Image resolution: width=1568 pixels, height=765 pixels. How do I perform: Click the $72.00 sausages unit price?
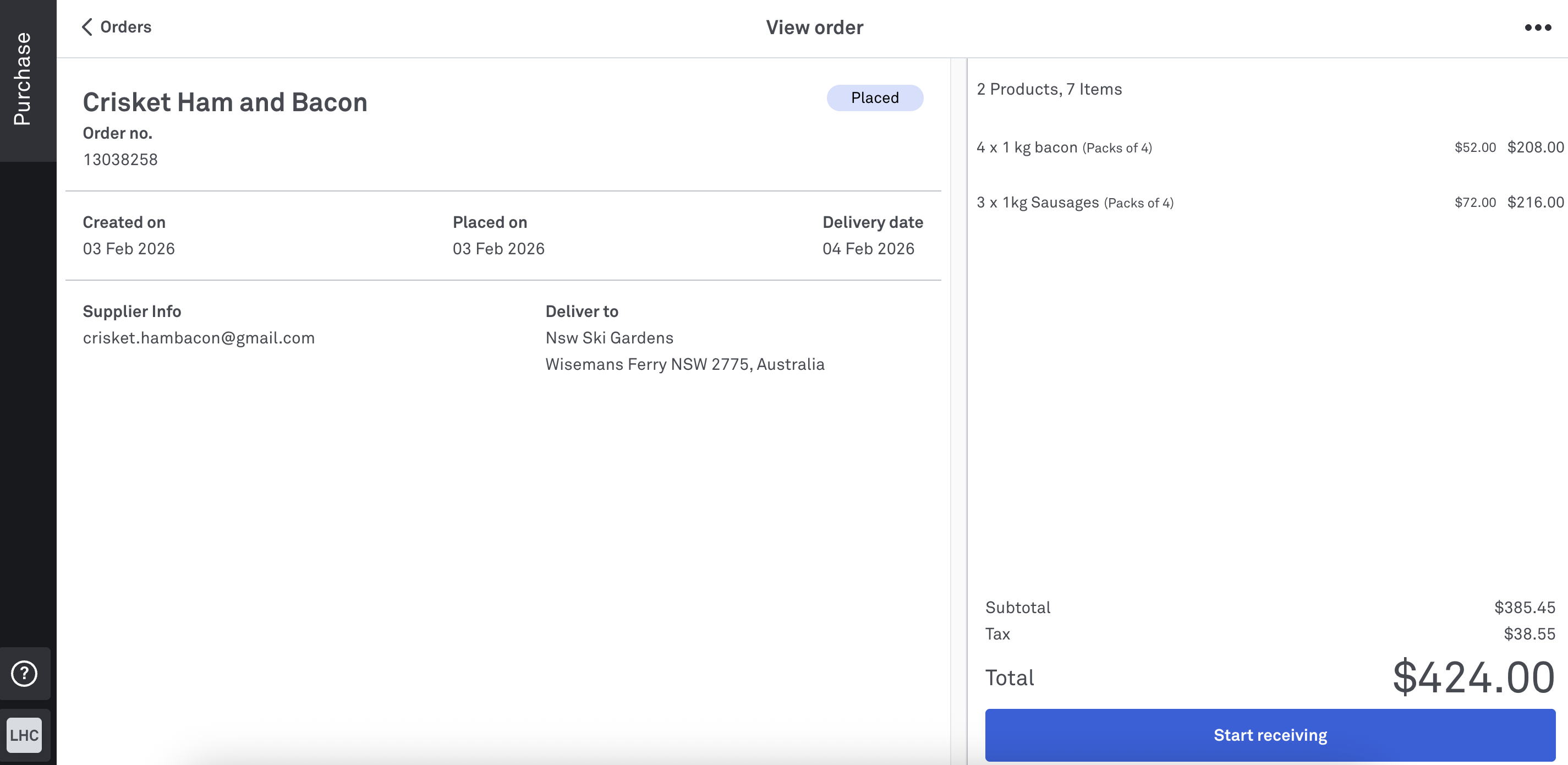(x=1475, y=202)
